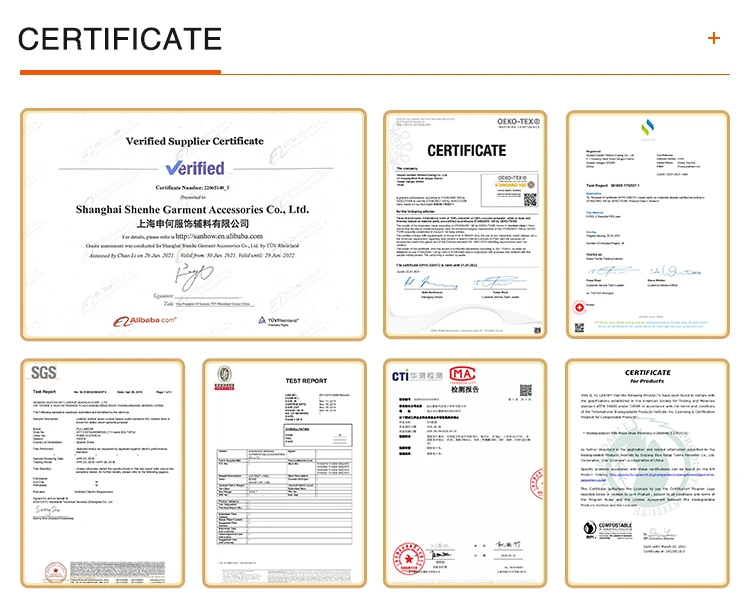
Task: Open the Verified Supplier Certificate image
Action: 194,225
